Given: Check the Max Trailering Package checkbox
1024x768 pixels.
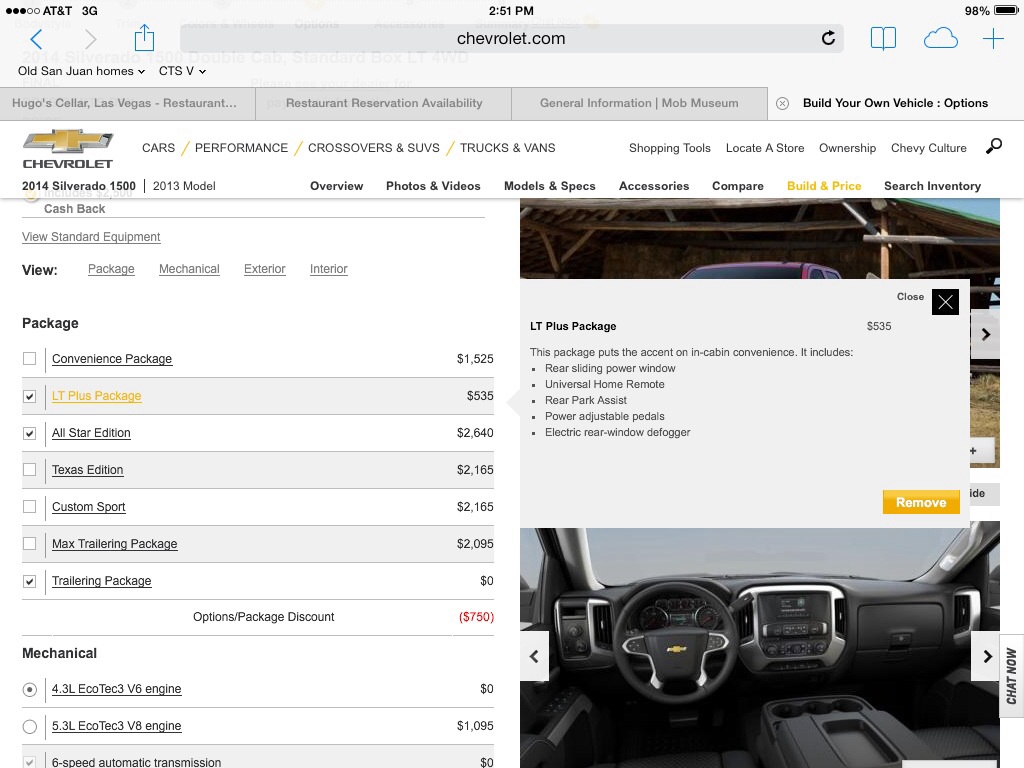Looking at the screenshot, I should point(29,543).
